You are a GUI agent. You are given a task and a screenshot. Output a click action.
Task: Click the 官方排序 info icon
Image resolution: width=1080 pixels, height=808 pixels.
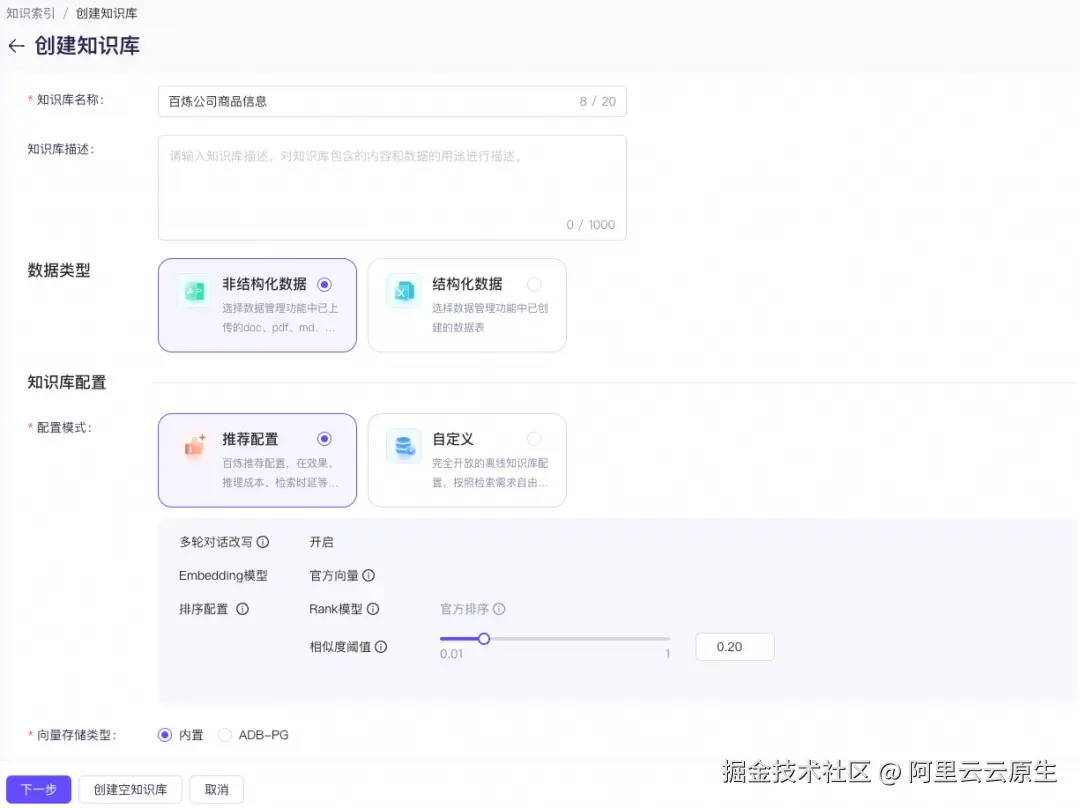(x=501, y=609)
